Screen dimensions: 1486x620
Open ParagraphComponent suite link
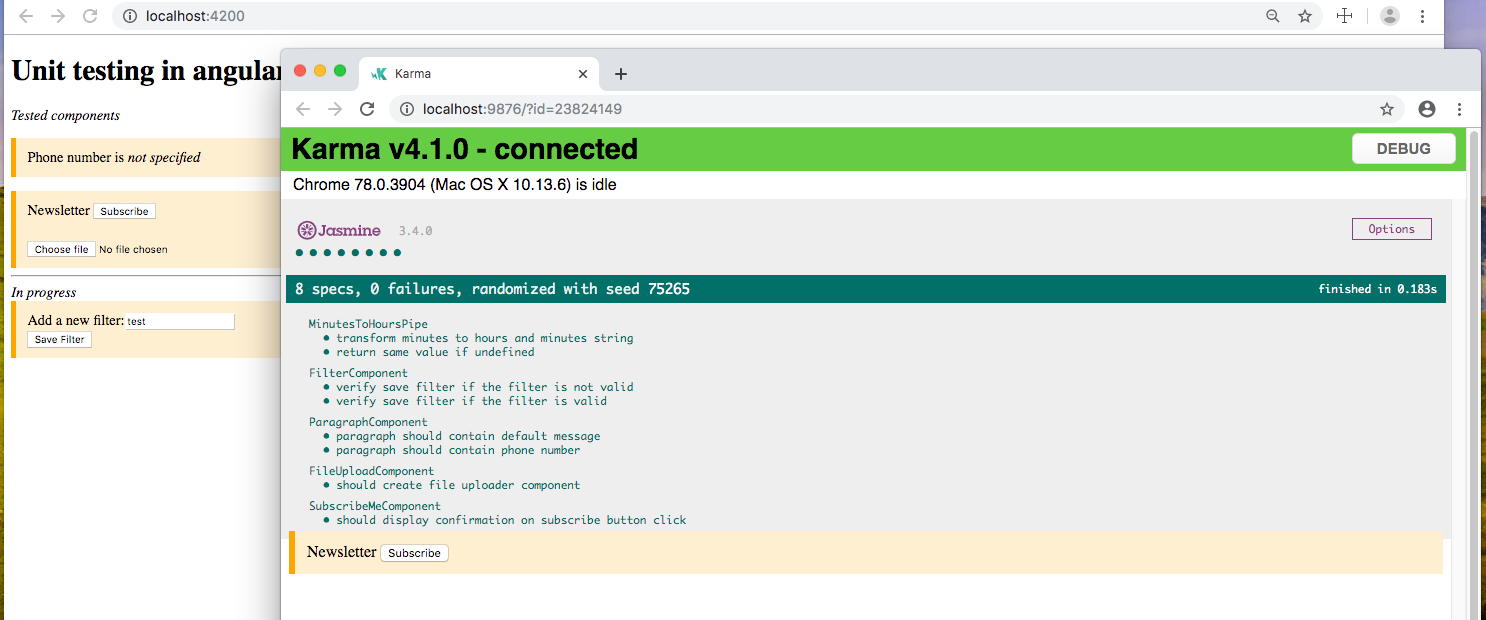point(368,422)
